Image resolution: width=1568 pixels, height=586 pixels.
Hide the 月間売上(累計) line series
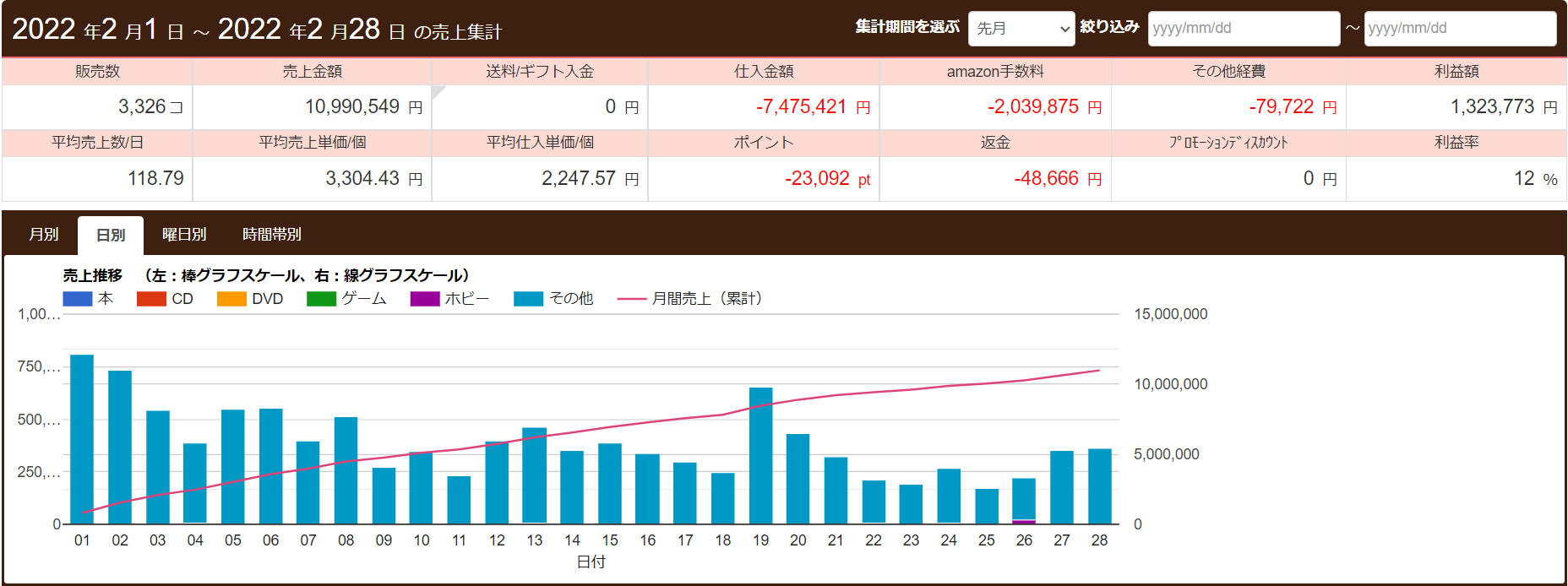pos(632,299)
